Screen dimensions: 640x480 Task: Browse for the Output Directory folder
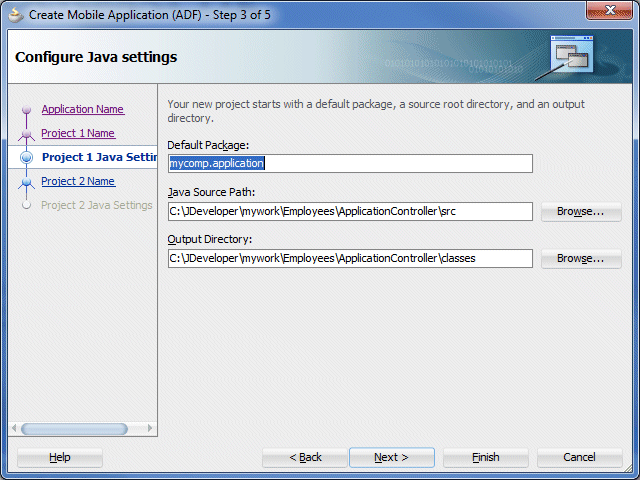pos(581,258)
